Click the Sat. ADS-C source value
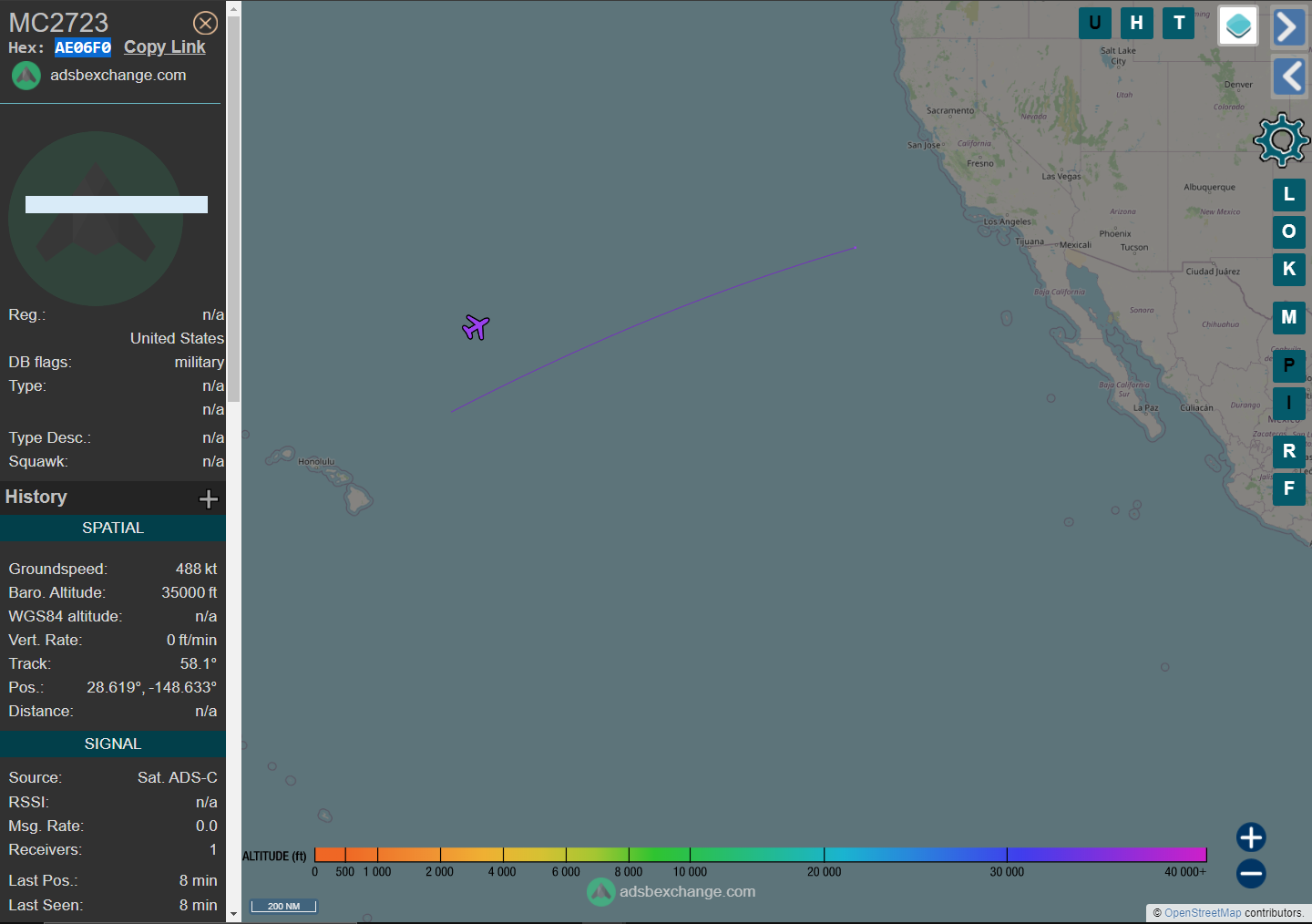 (x=178, y=777)
